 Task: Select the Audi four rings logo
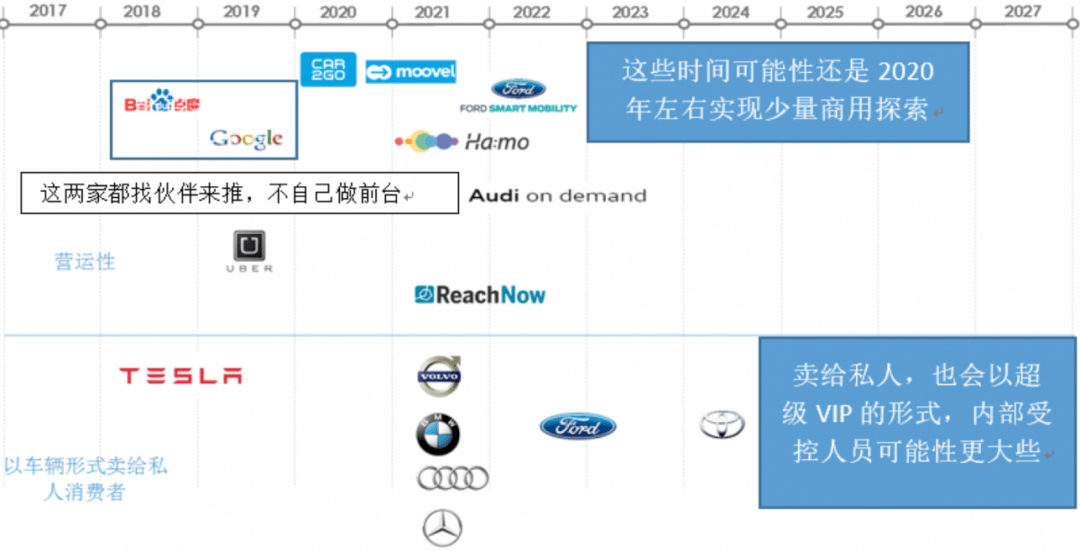[x=453, y=478]
